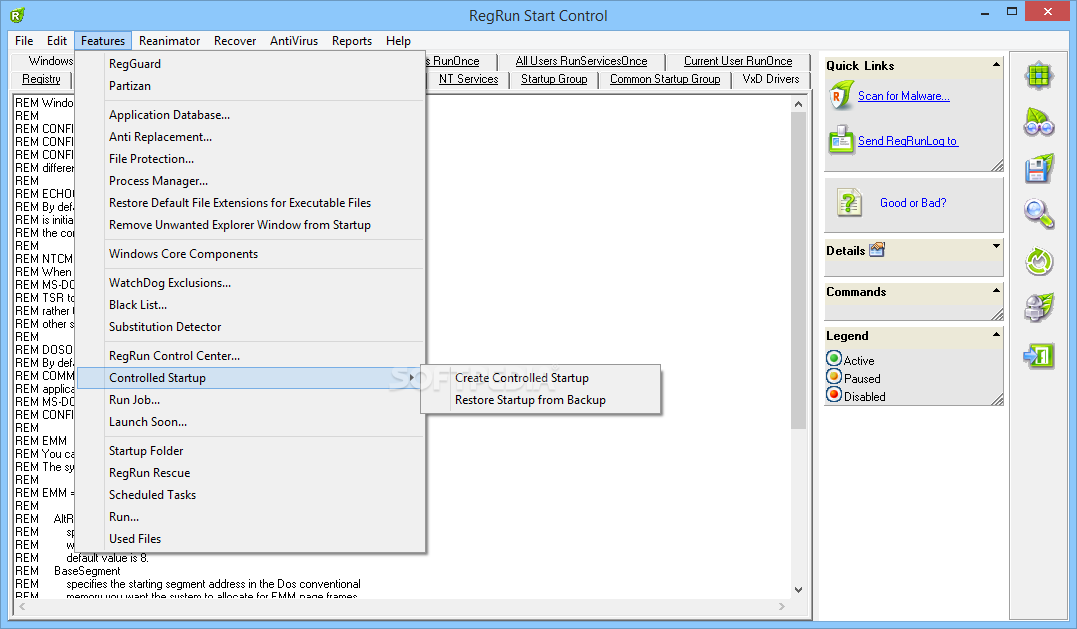Collapse the Commands panel

click(996, 290)
